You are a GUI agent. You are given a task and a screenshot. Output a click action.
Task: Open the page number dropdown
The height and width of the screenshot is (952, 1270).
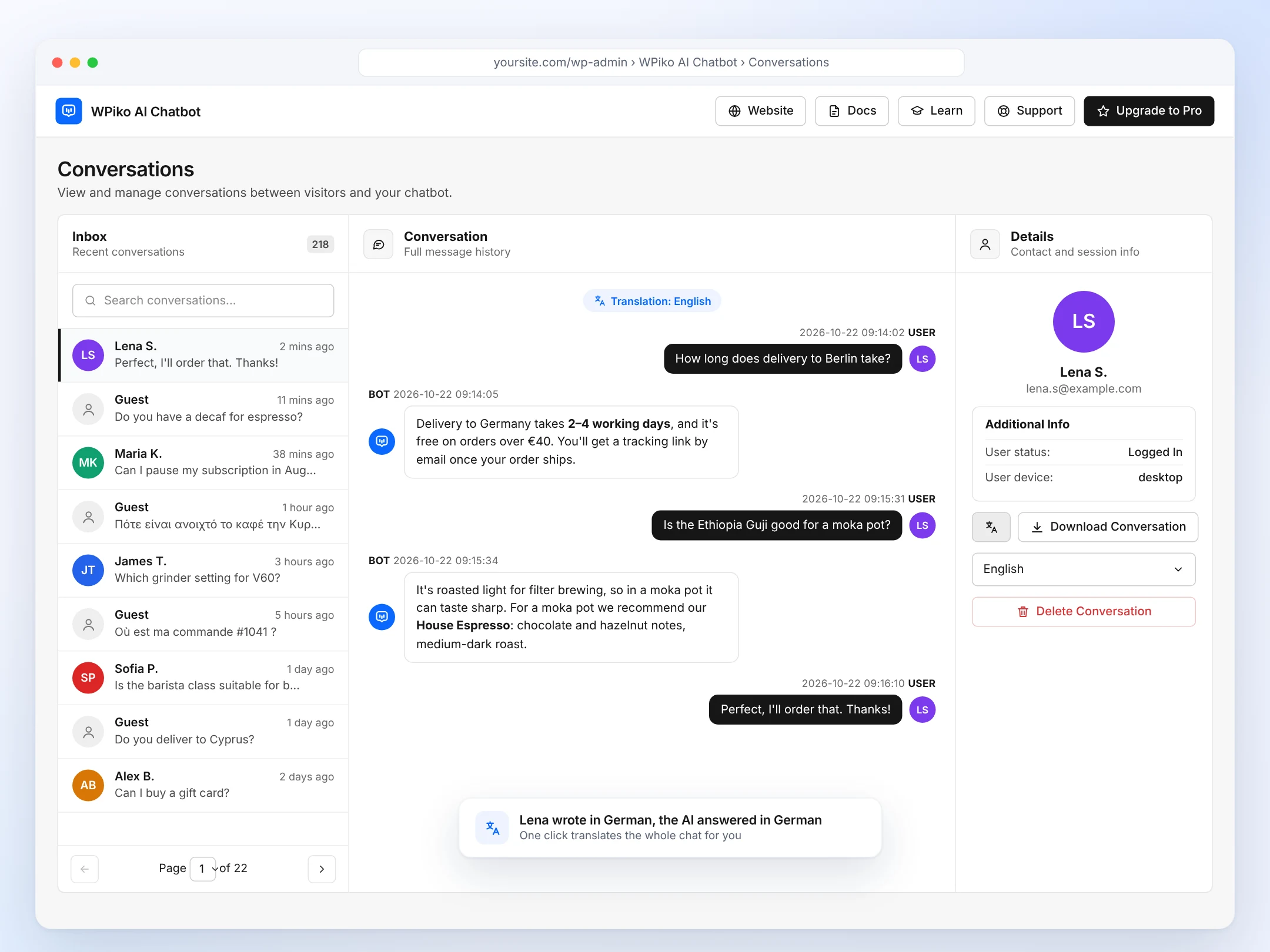click(203, 869)
